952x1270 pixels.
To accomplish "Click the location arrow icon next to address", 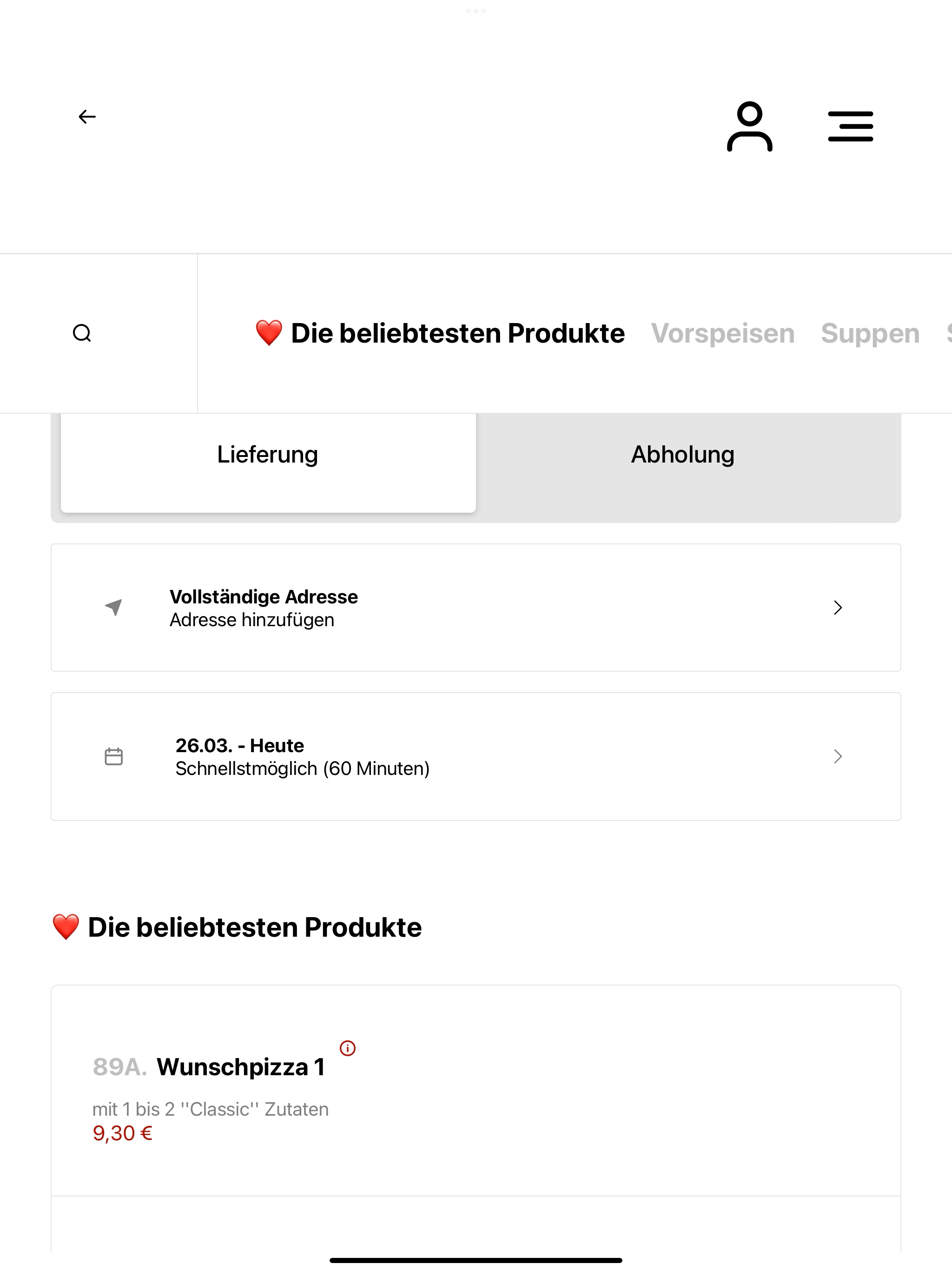I will tap(114, 607).
